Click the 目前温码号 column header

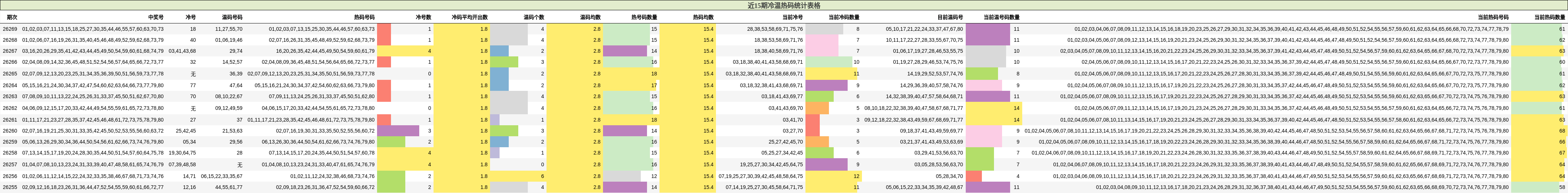click(950, 18)
